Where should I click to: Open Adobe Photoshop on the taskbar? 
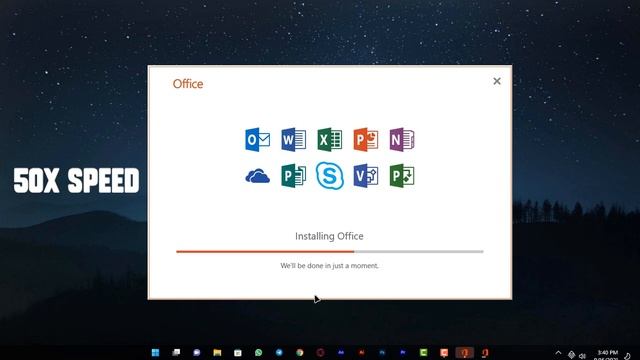click(x=382, y=353)
